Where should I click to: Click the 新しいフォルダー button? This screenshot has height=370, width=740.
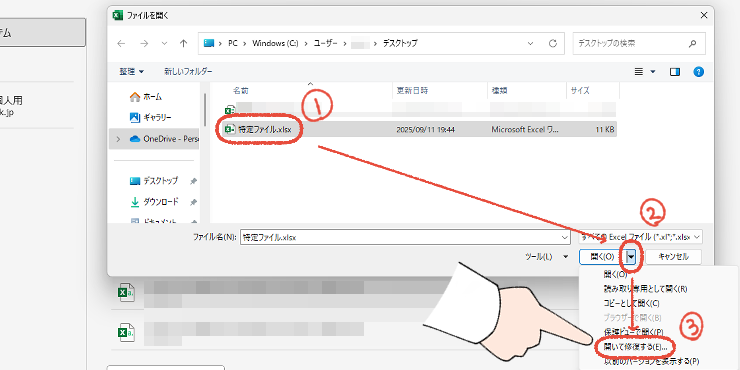(188, 72)
